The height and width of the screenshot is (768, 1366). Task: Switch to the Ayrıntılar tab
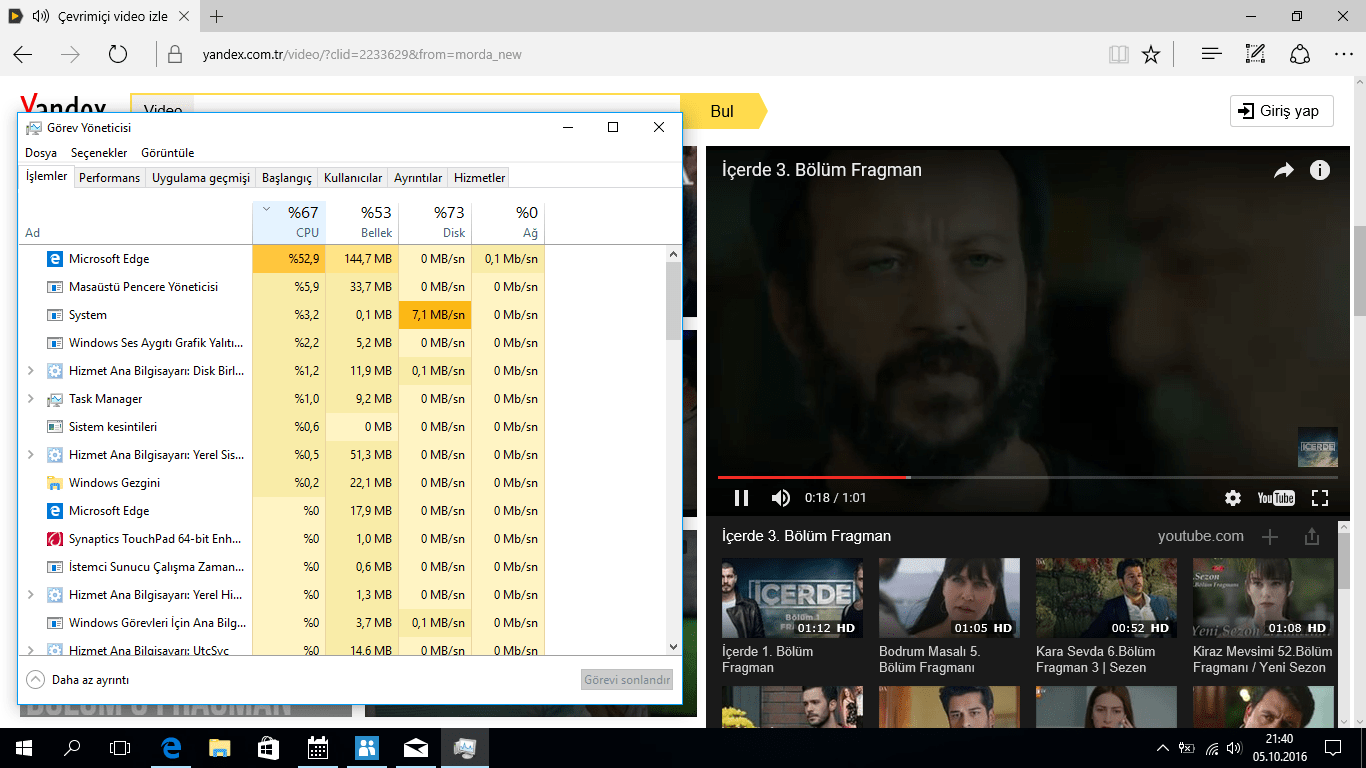(418, 178)
